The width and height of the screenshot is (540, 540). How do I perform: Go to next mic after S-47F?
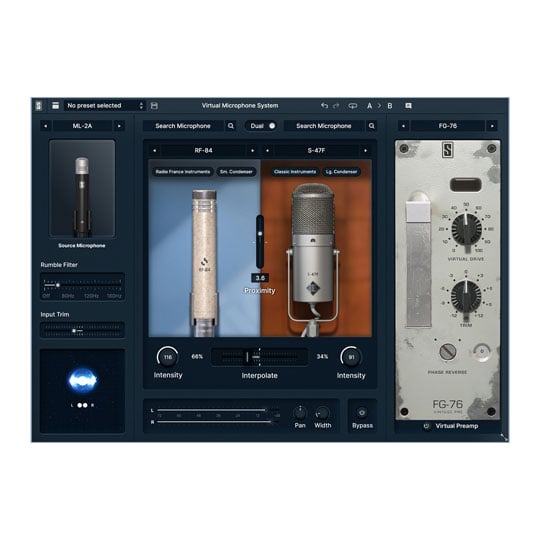pyautogui.click(x=365, y=150)
